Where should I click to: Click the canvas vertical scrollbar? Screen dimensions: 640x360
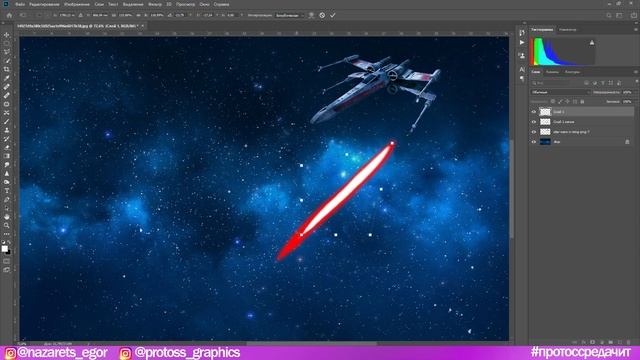point(512,189)
